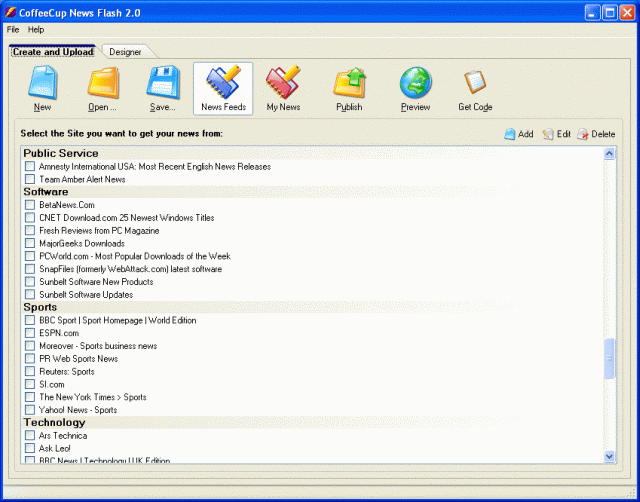Open the My News icon

click(283, 83)
